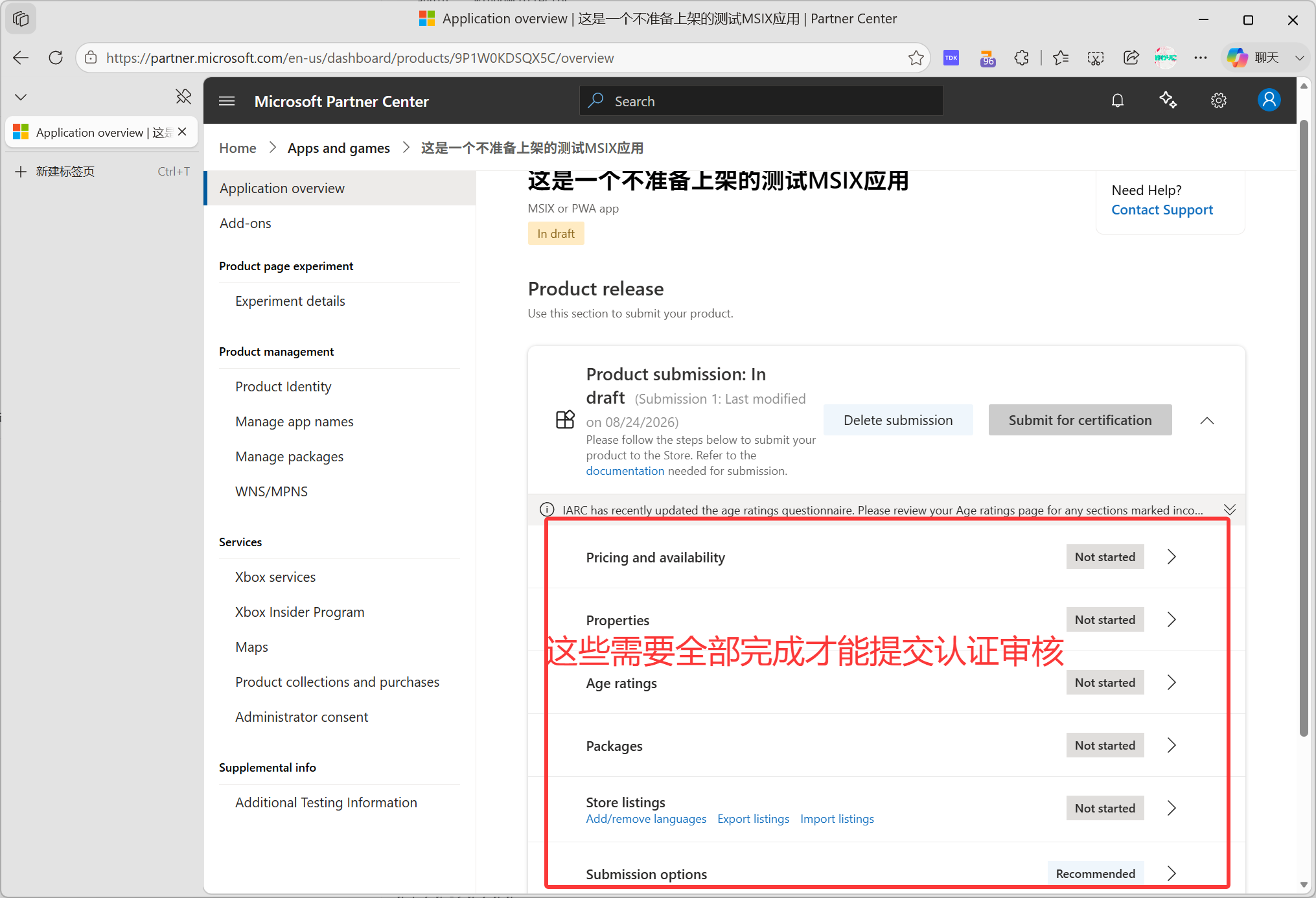
Task: Open Submission options row chevron
Action: pos(1172,873)
